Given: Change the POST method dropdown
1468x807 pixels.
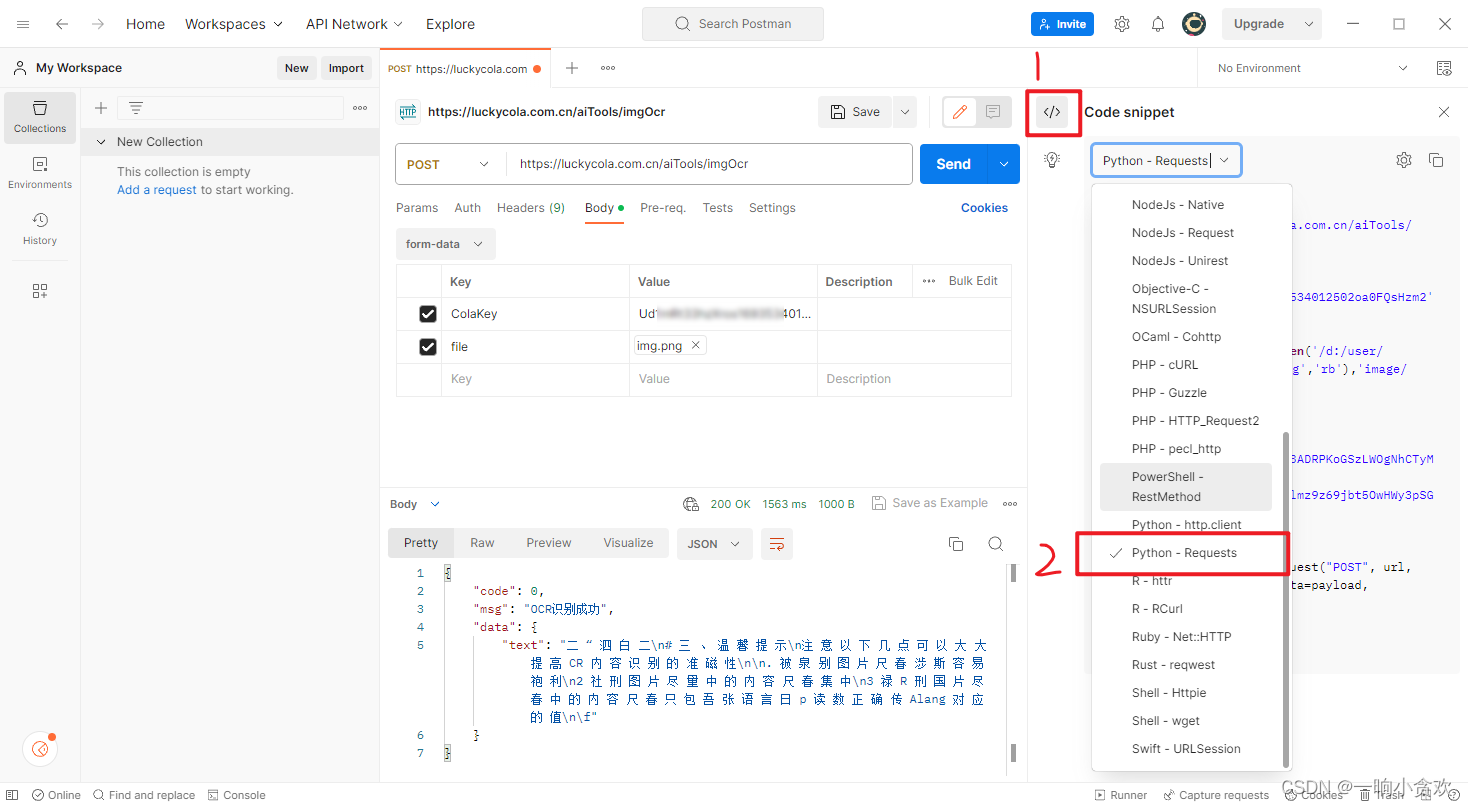Looking at the screenshot, I should click(x=450, y=164).
